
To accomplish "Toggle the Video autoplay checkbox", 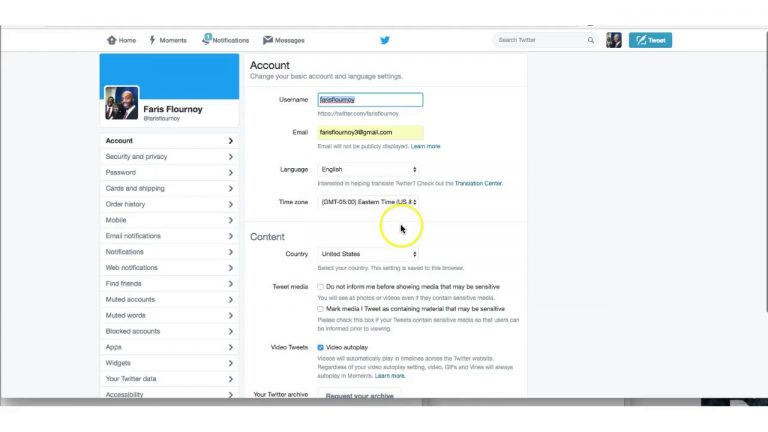I will (x=320, y=347).
